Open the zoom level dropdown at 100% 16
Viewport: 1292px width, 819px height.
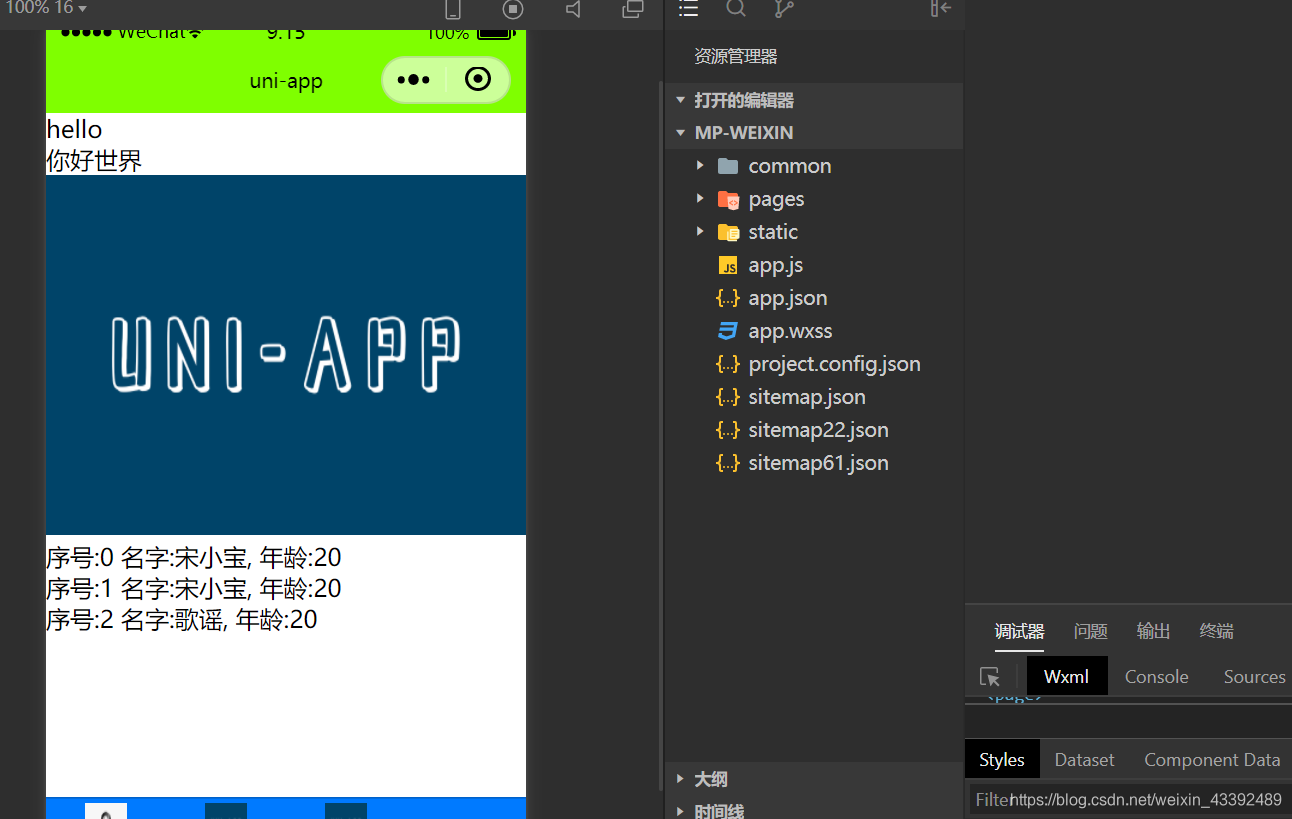pyautogui.click(x=46, y=8)
